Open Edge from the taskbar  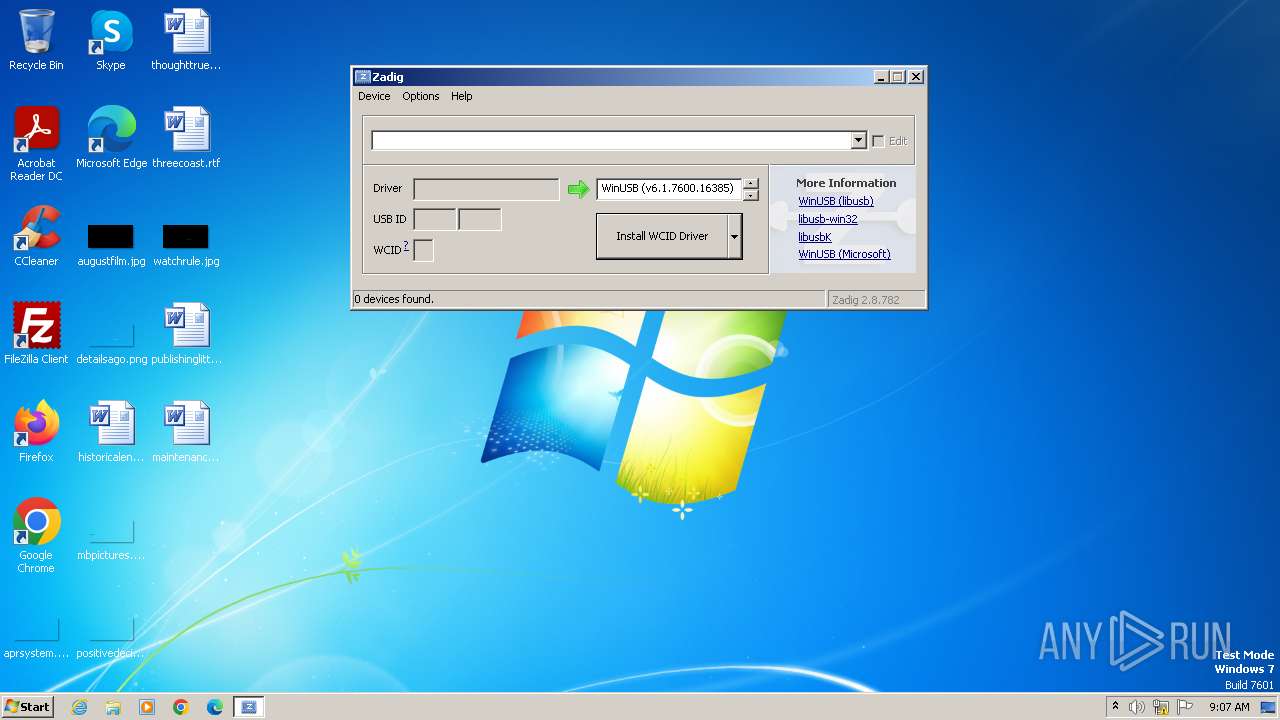point(215,707)
